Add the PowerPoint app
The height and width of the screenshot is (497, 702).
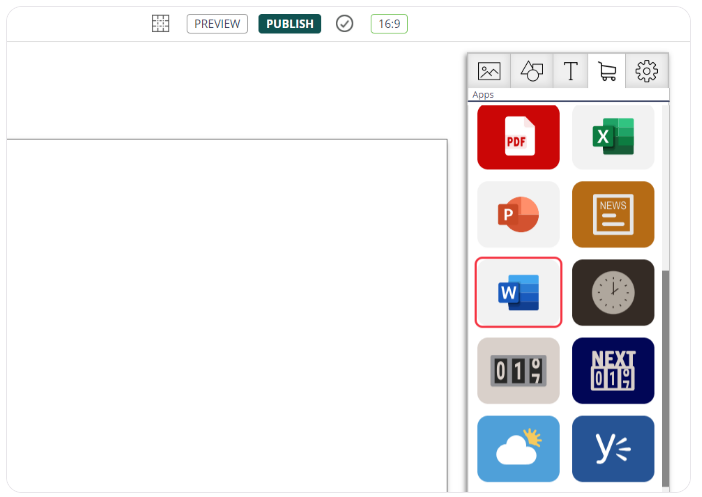click(518, 214)
